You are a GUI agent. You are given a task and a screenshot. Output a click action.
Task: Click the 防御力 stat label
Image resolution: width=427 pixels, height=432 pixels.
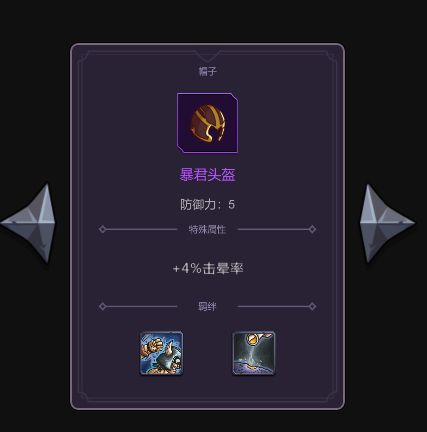click(198, 204)
